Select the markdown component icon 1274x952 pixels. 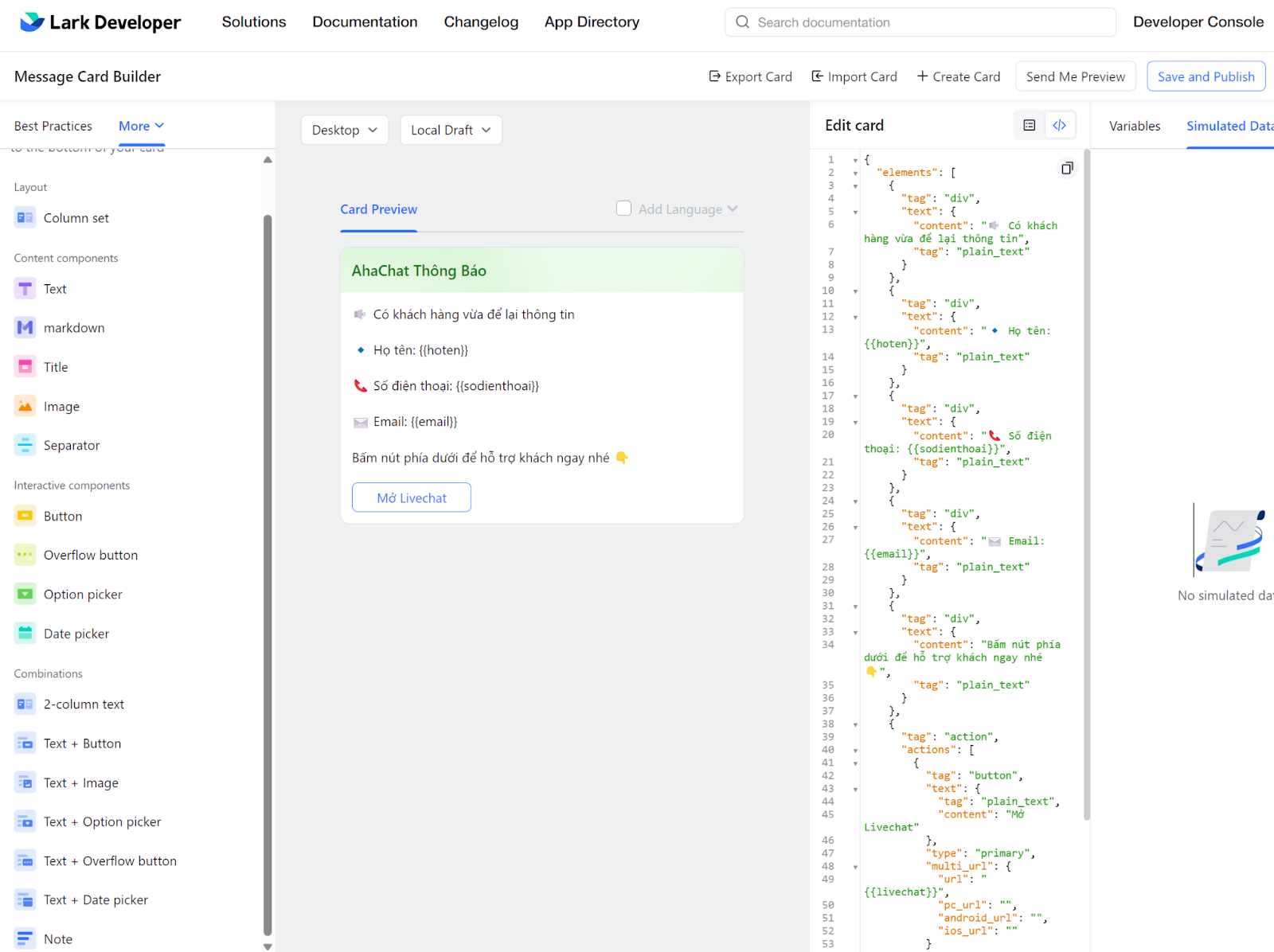25,328
